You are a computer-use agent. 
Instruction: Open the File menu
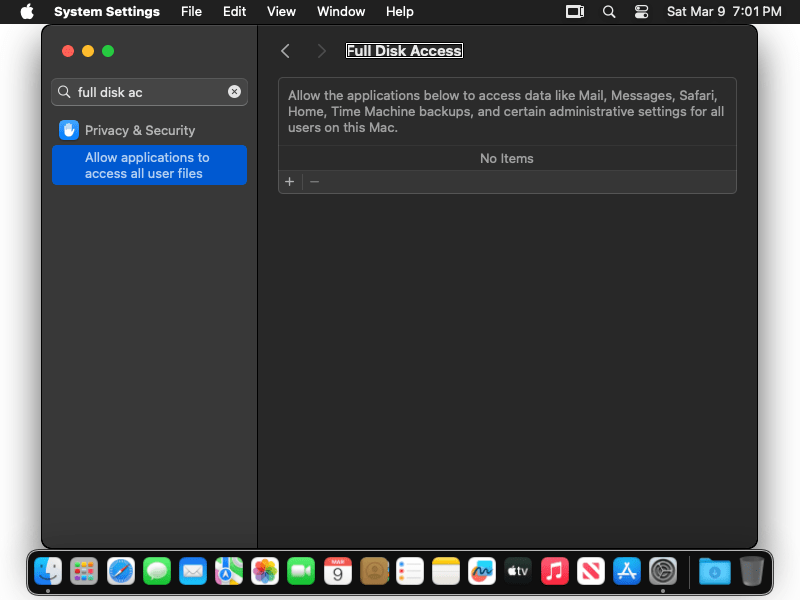pyautogui.click(x=191, y=12)
